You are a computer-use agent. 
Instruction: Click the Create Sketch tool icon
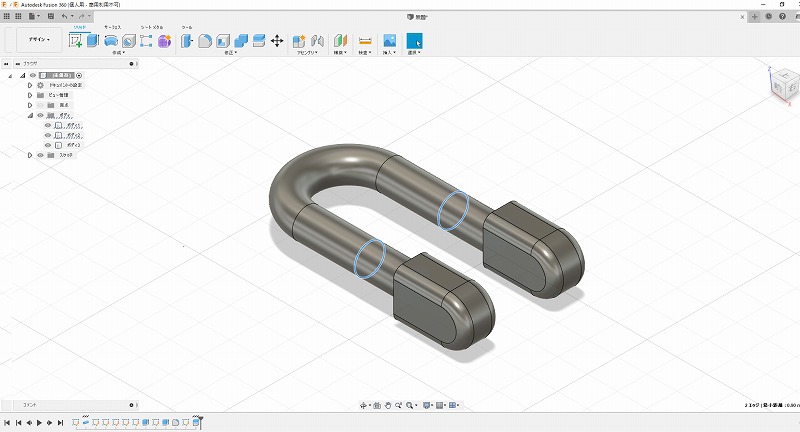[75, 41]
